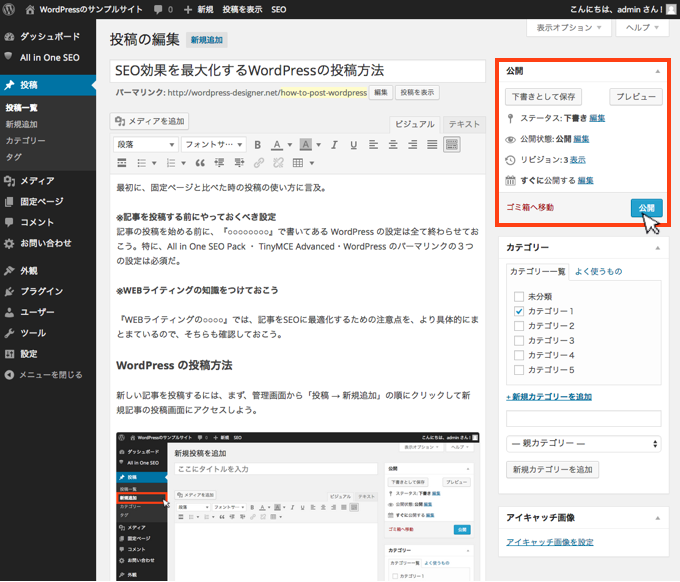
Task: Toggle the second toolbar row button
Action: point(452,145)
